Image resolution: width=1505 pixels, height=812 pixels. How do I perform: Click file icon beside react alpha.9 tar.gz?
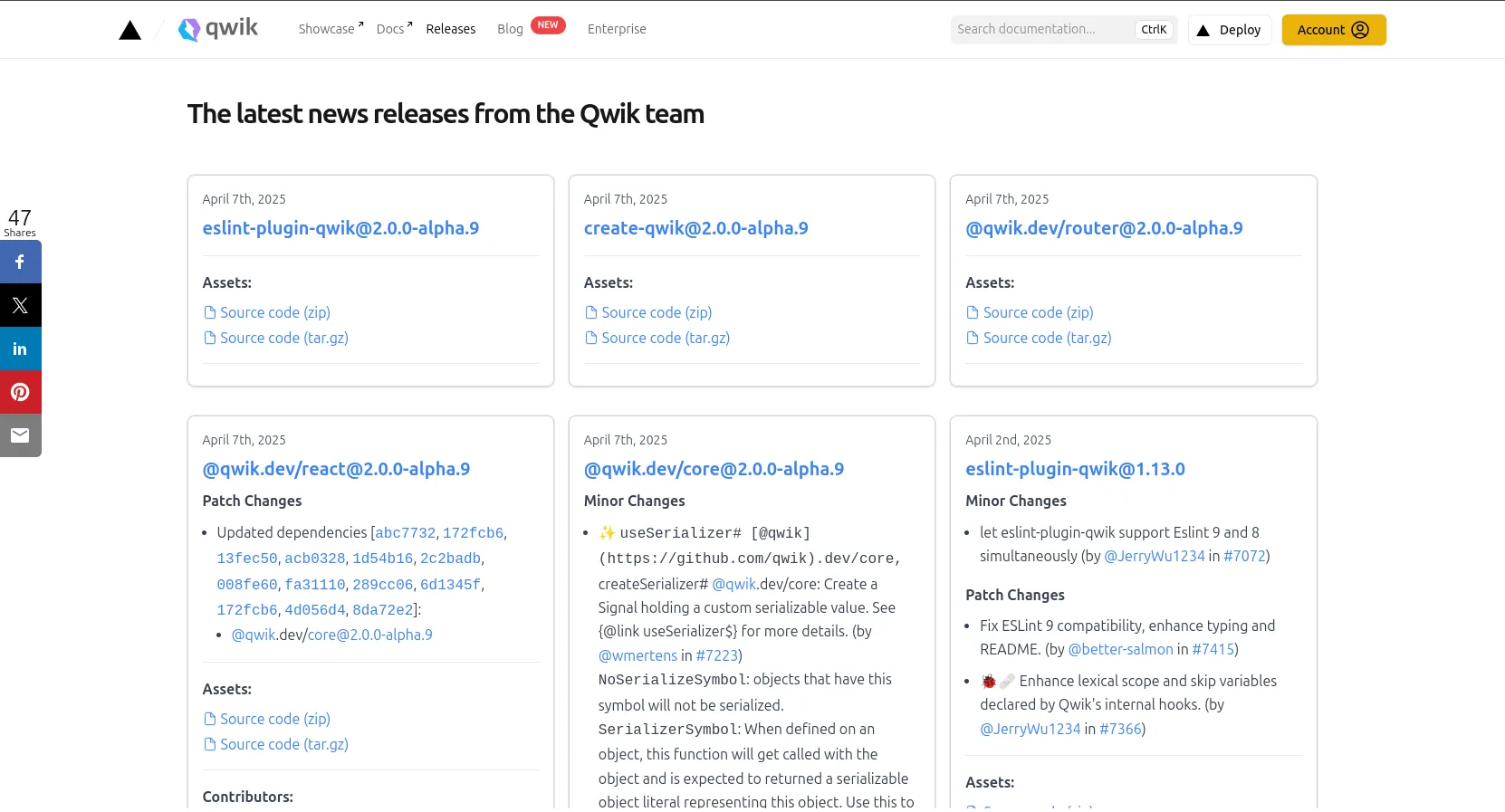[210, 744]
